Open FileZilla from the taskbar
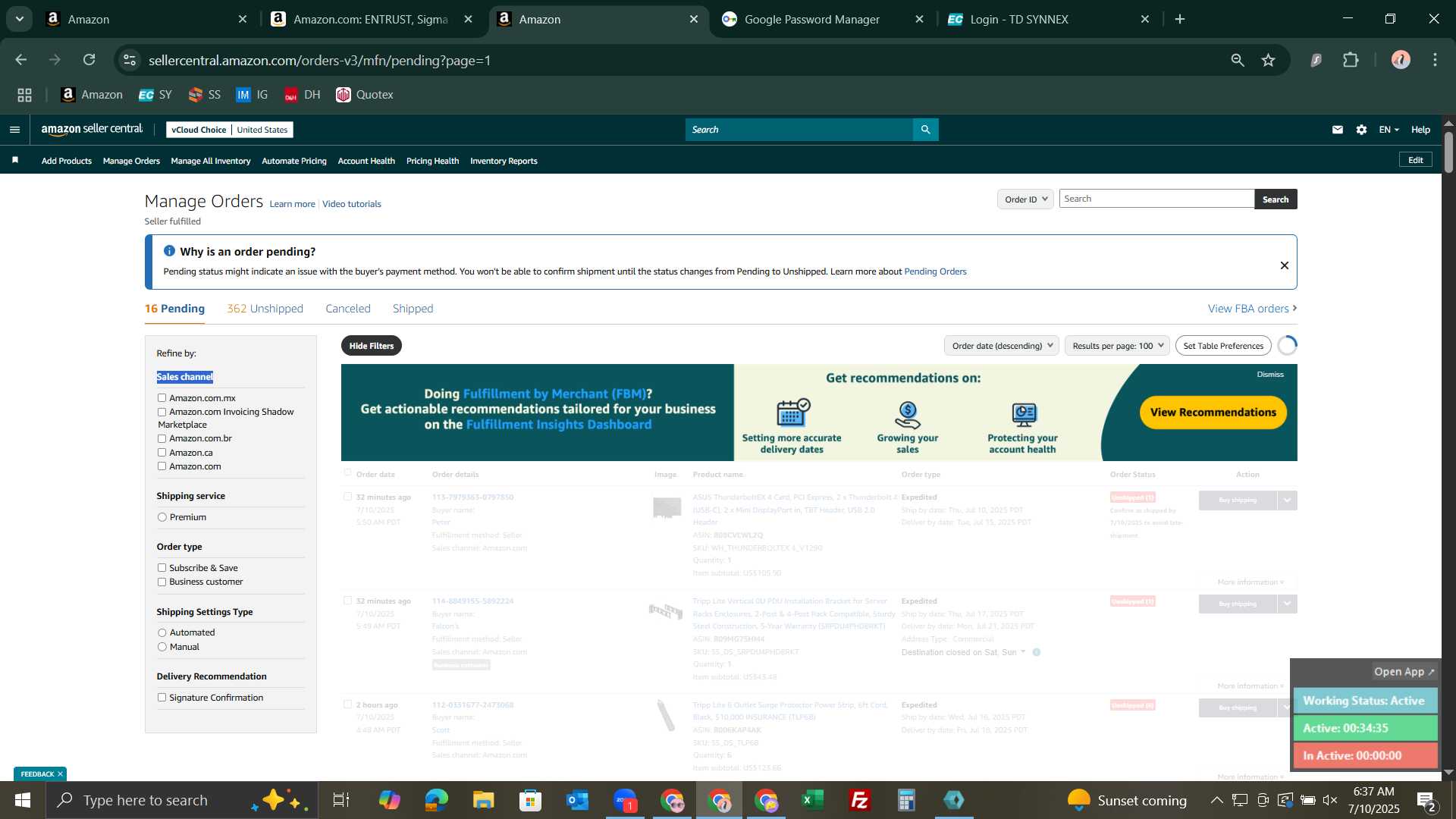The height and width of the screenshot is (819, 1456). point(860,800)
